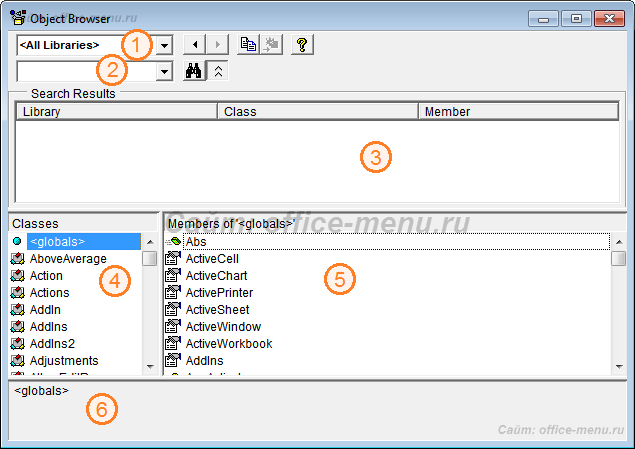Viewport: 635px width, 449px height.
Task: Click the Adjustments class icon
Action: coord(17,360)
